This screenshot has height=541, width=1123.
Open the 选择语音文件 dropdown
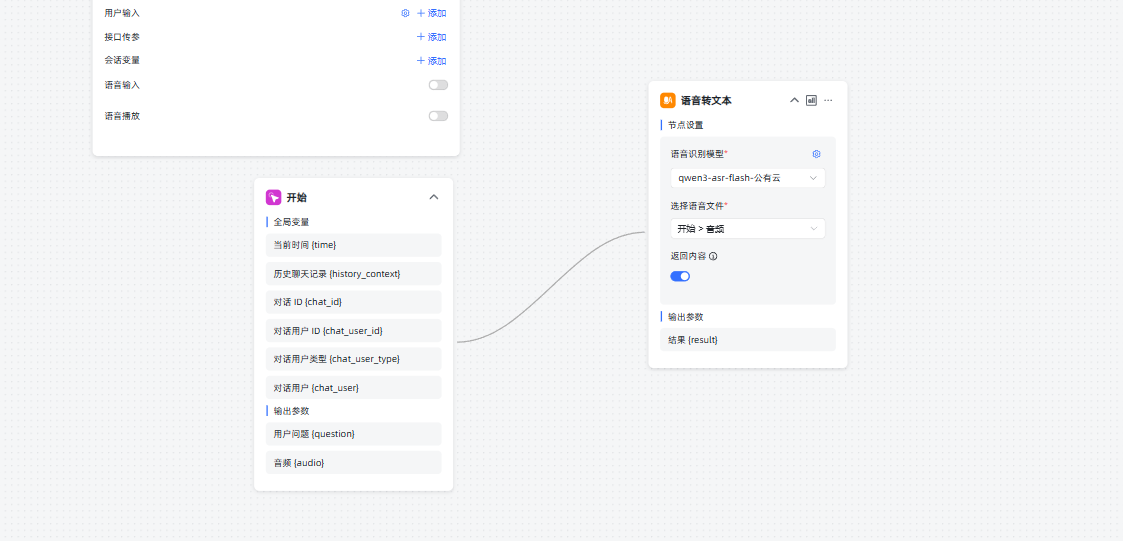(747, 229)
